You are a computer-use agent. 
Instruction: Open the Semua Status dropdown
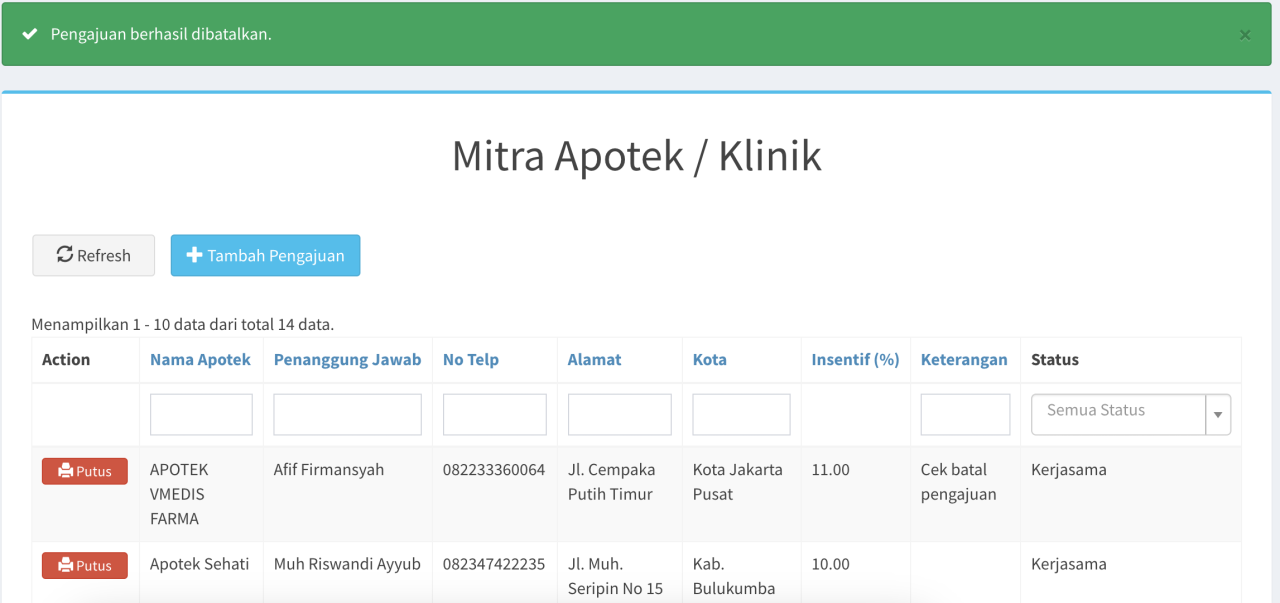(x=1130, y=414)
